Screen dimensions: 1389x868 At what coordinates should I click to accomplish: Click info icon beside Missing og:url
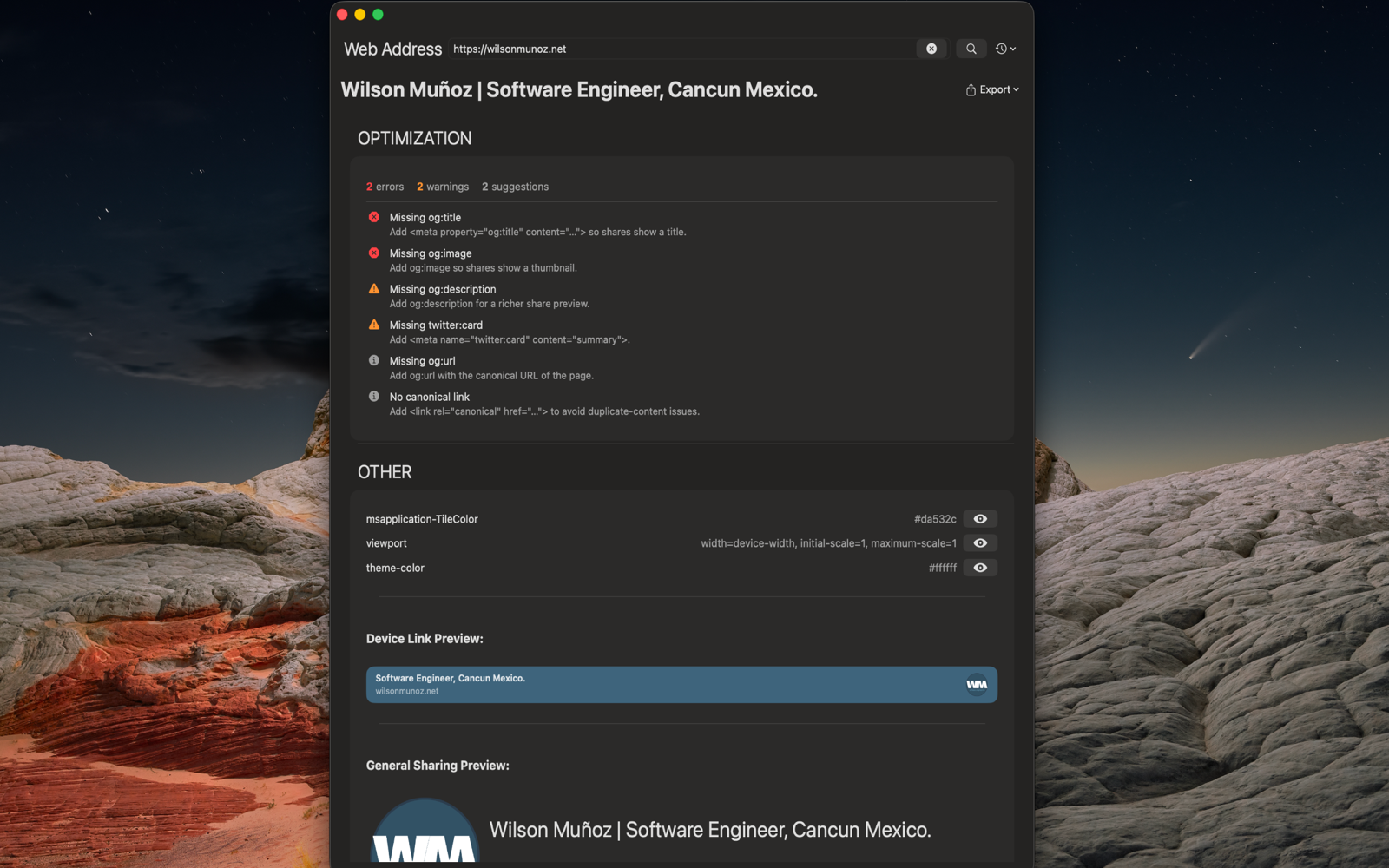pos(374,360)
